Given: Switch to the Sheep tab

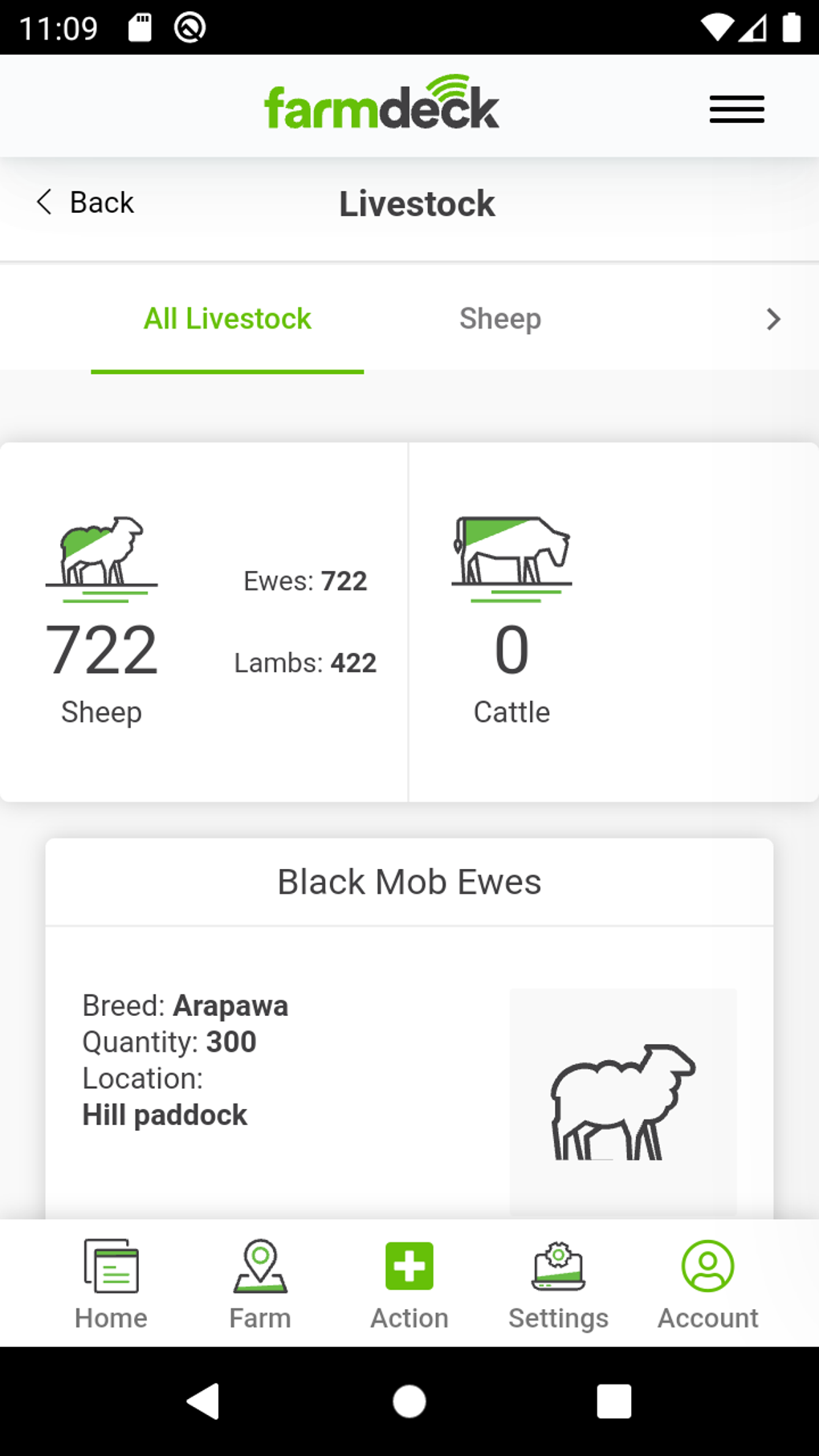Looking at the screenshot, I should tap(500, 319).
